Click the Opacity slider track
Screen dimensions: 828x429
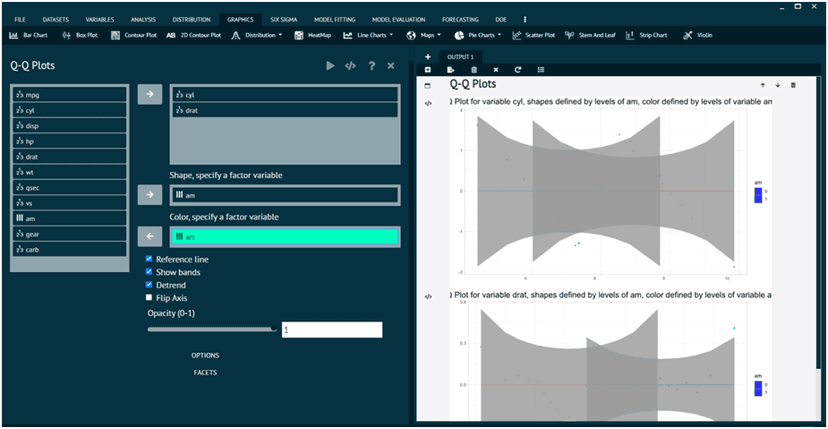211,329
